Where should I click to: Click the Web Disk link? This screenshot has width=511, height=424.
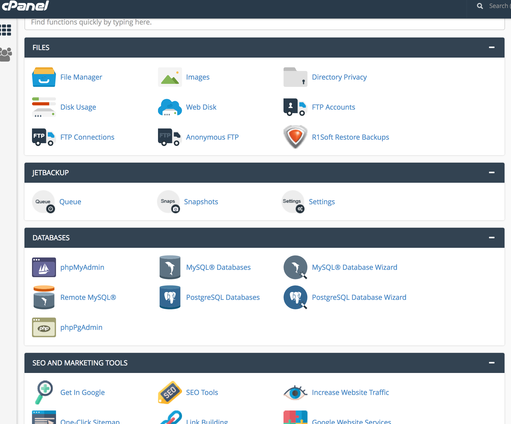(201, 107)
